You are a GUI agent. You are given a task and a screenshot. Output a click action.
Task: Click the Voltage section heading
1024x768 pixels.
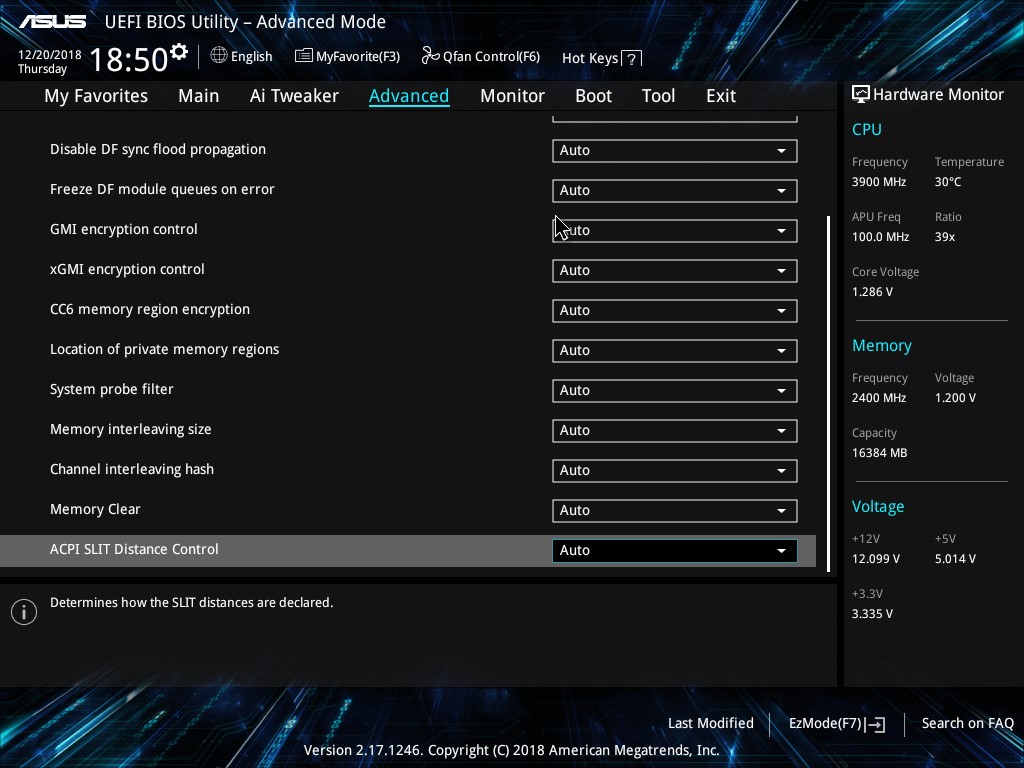(x=878, y=507)
